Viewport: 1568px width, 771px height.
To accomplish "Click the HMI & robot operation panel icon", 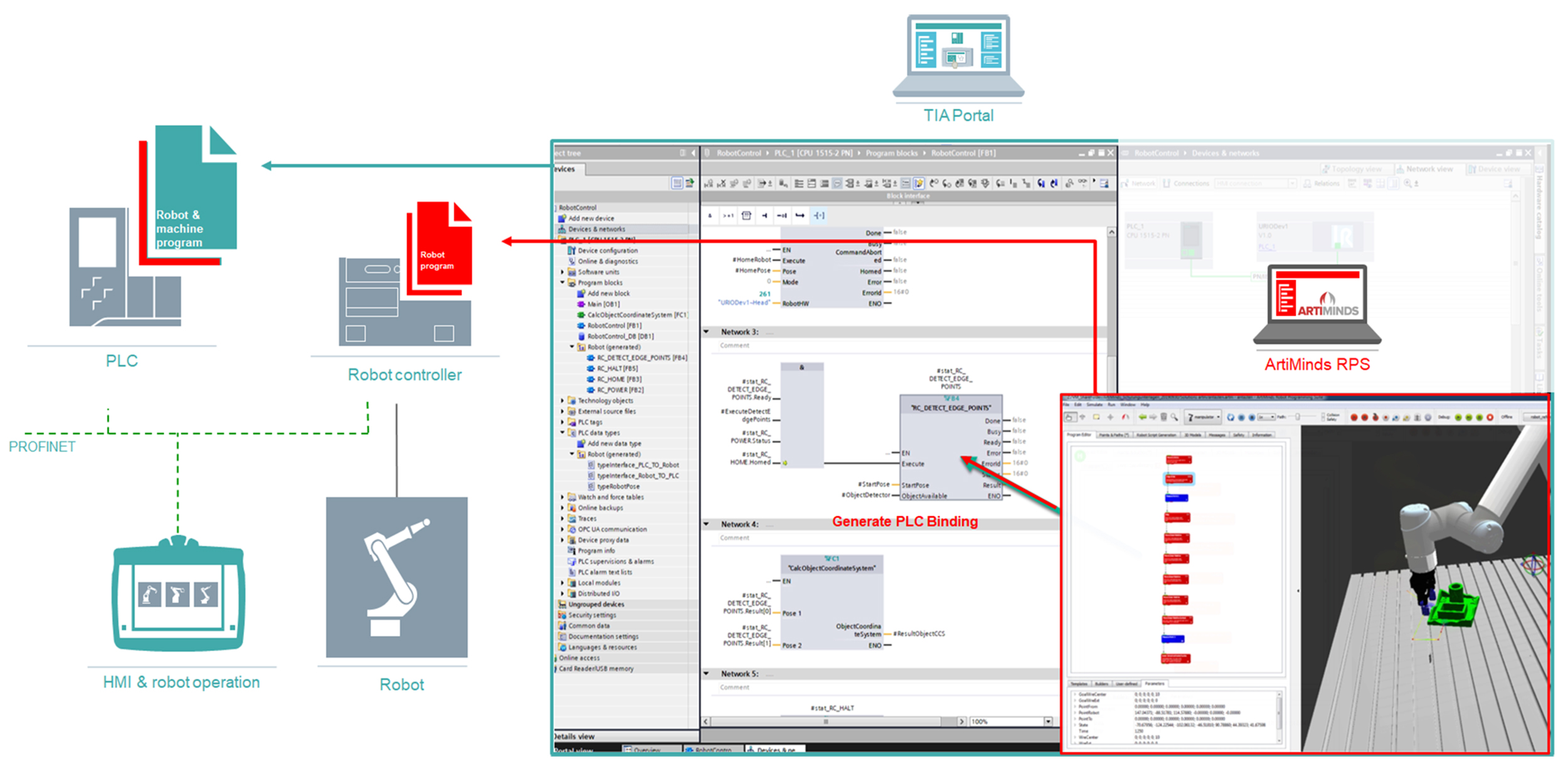I will coord(178,593).
